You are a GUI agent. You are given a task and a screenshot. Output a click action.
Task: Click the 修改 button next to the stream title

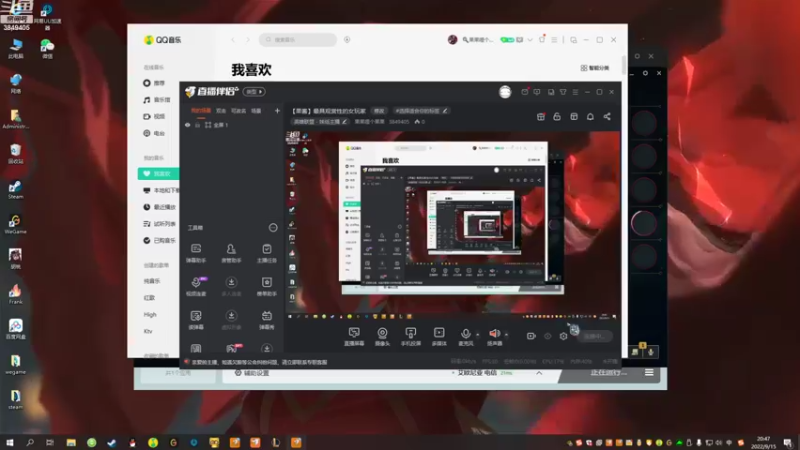pos(379,111)
